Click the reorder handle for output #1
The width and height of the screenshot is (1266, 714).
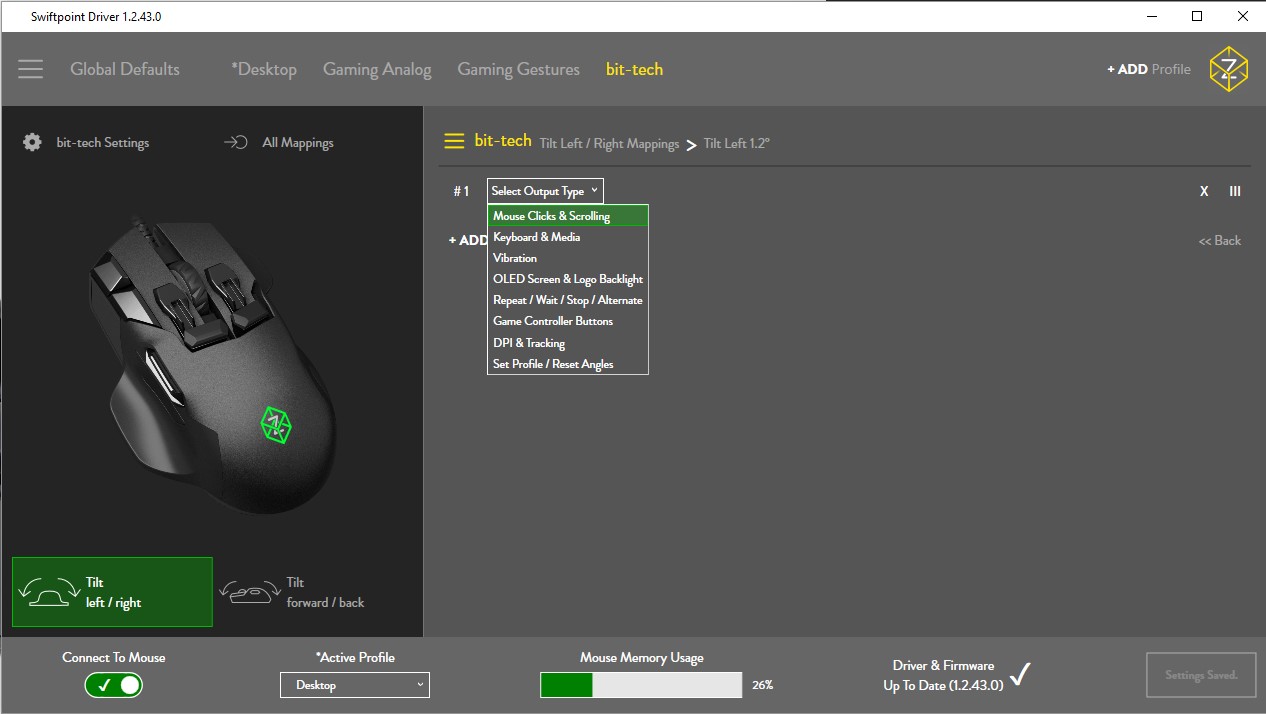pos(1235,191)
